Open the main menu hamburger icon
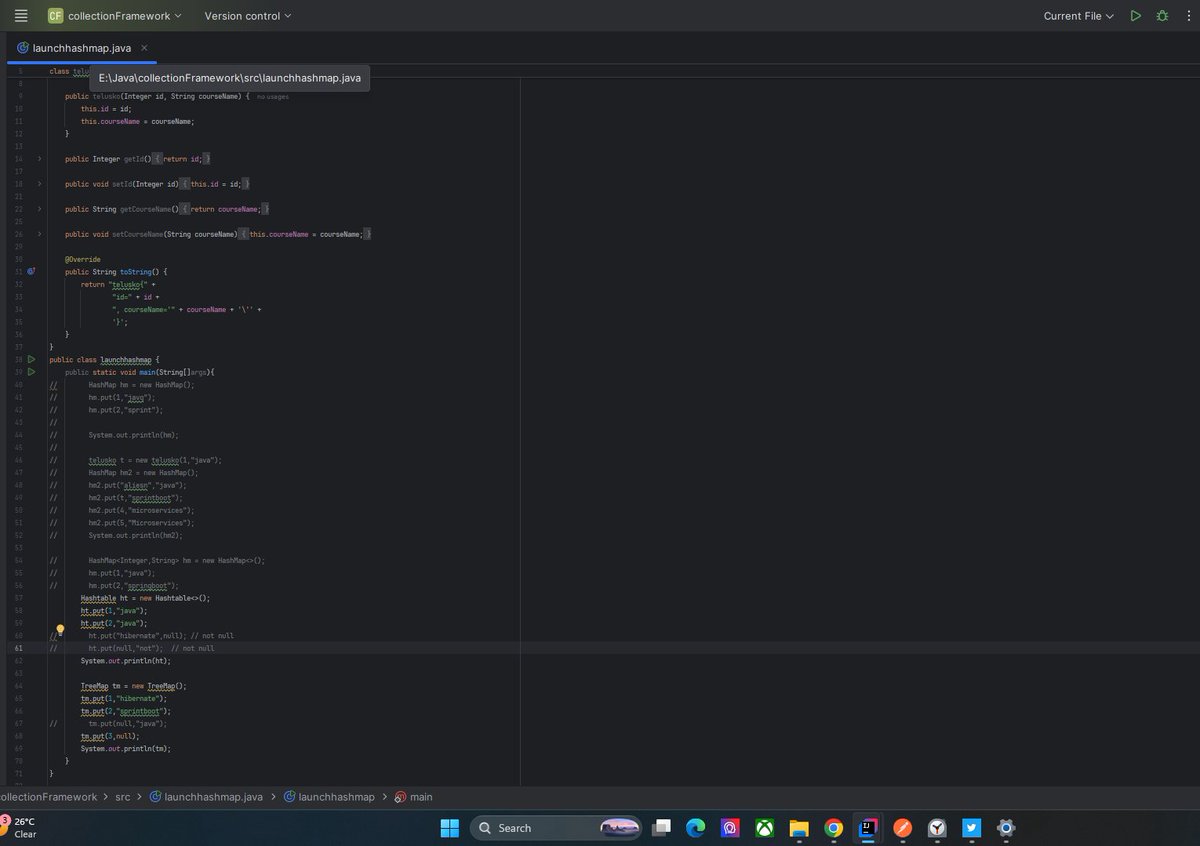Image resolution: width=1200 pixels, height=846 pixels. tap(20, 15)
